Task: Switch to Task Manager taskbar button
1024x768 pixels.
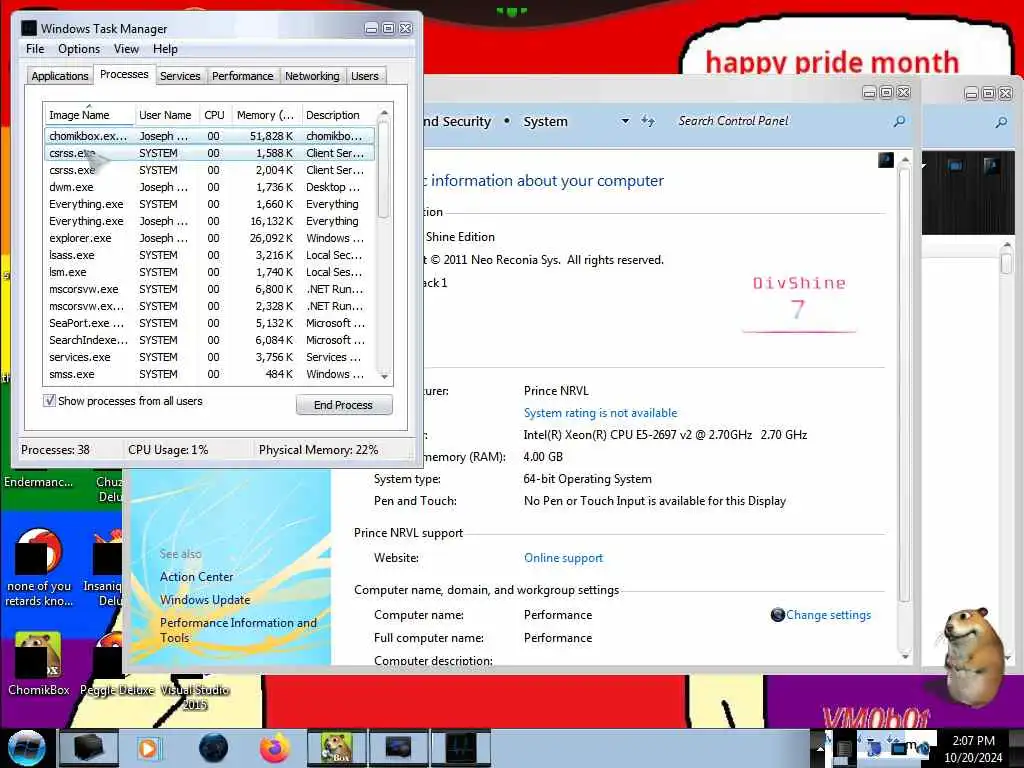Action: click(x=460, y=748)
